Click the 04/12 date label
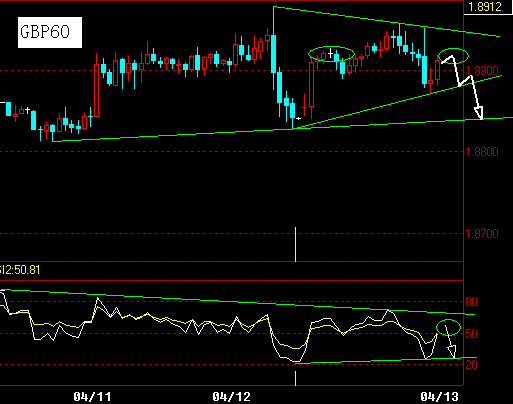513x404 pixels. tap(231, 397)
